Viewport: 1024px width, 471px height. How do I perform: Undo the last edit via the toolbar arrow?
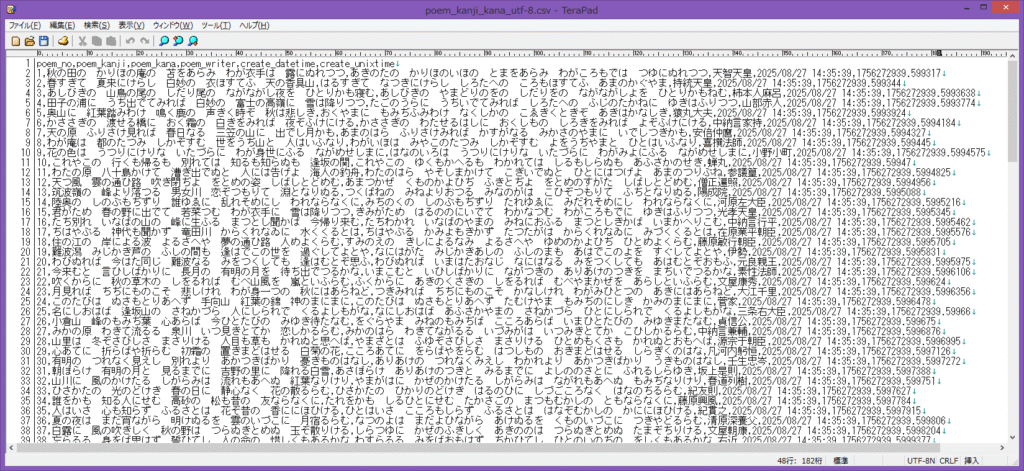[132, 40]
